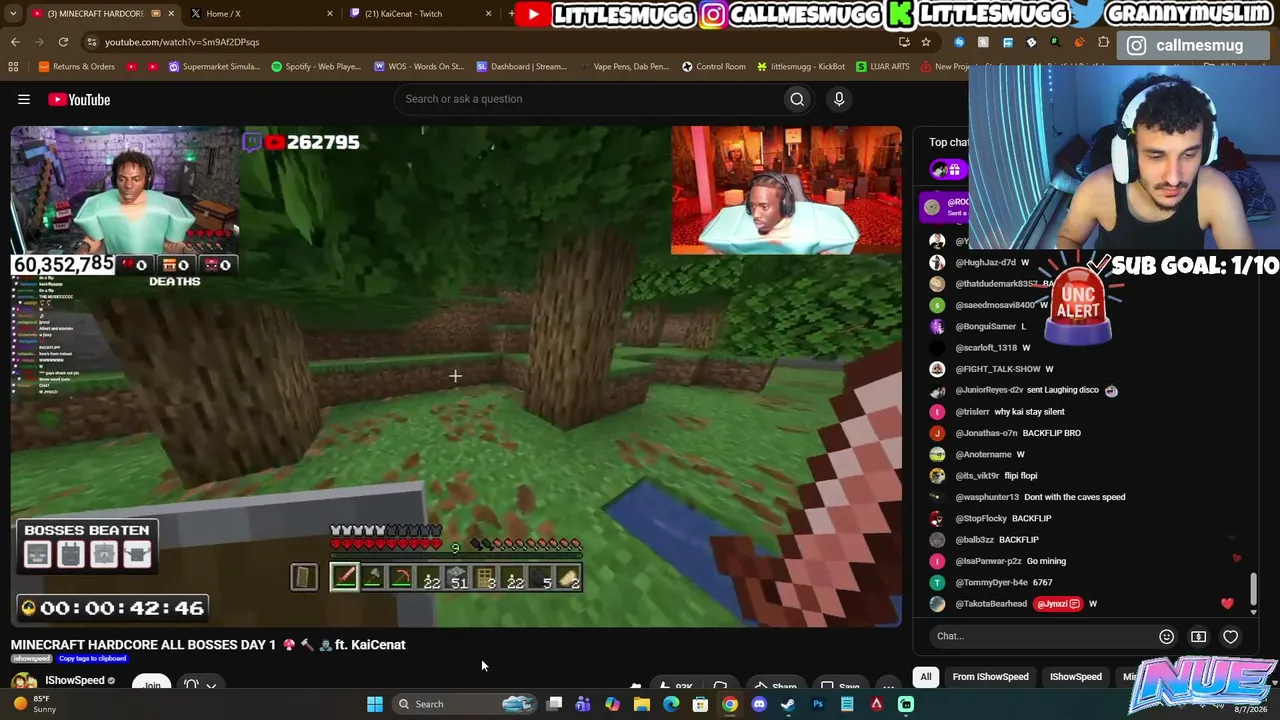1280x720 pixels.
Task: Open the littlesmugg - KickBot bookmark
Action: (x=800, y=67)
